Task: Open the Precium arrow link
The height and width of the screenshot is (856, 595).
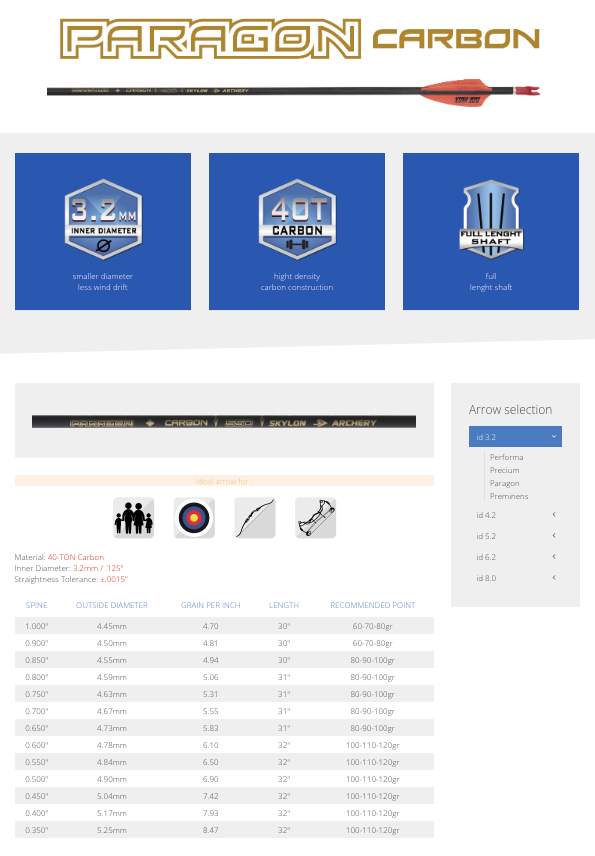Action: click(x=504, y=470)
